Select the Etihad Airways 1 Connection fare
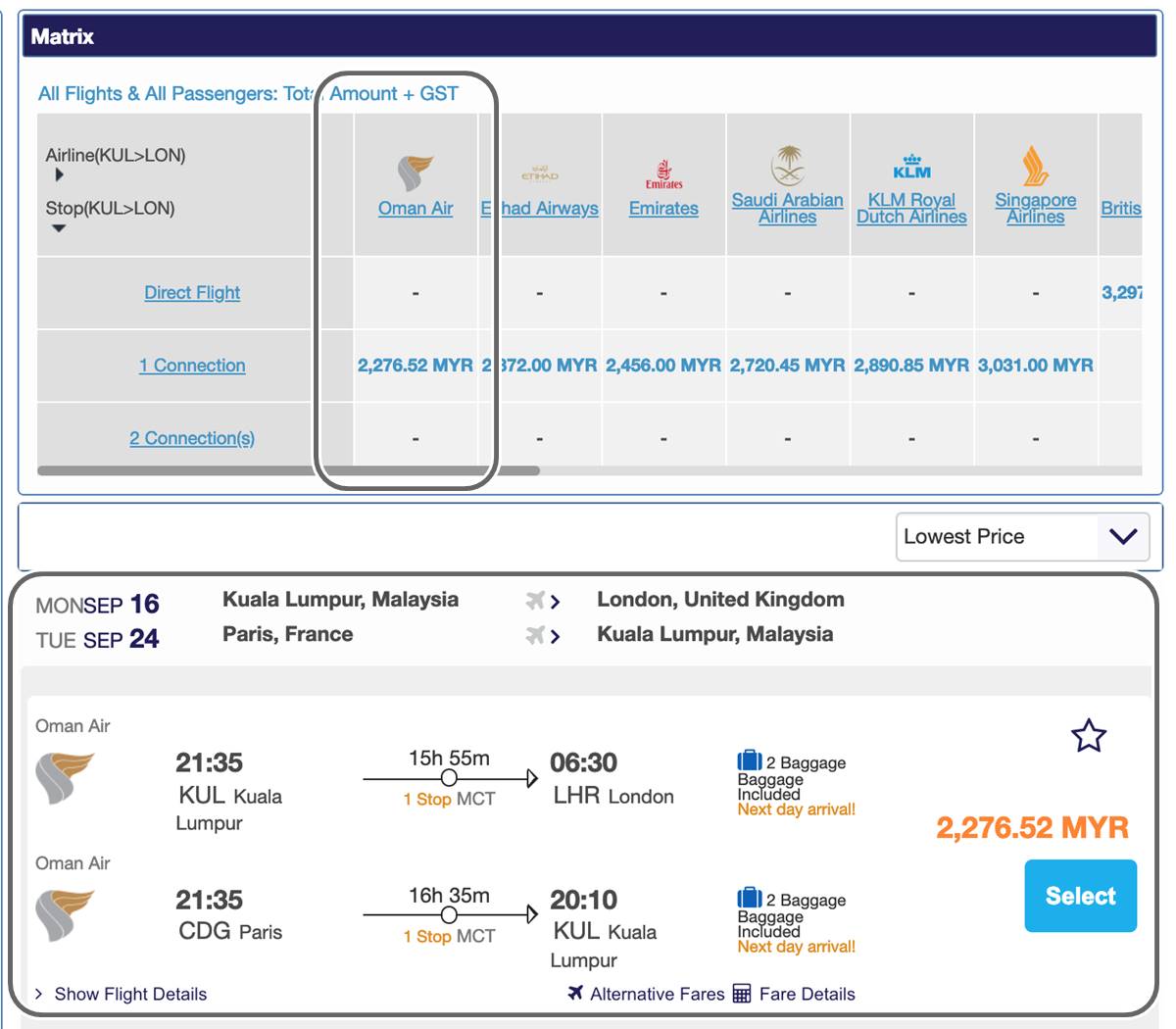Screen dimensions: 1176x1029 point(540,366)
